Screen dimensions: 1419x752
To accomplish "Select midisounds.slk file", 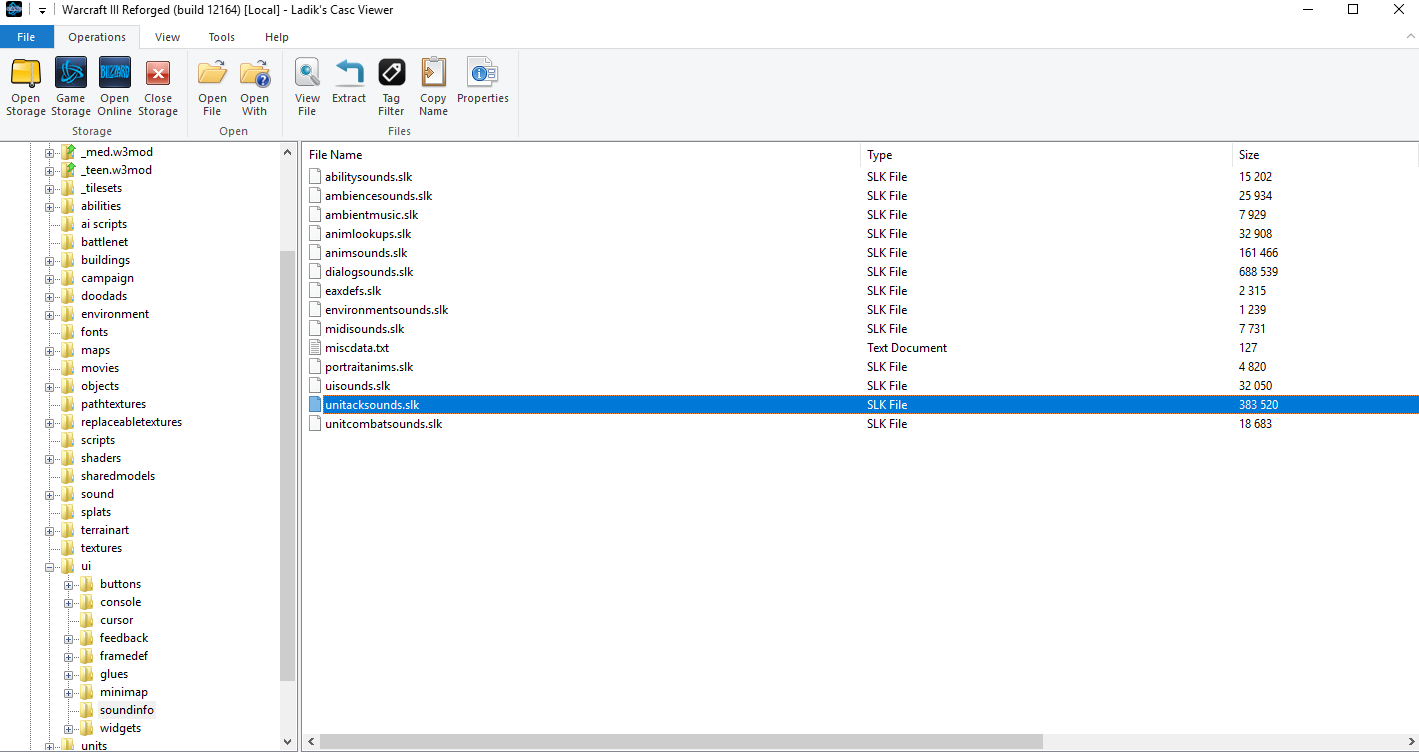I will 364,329.
